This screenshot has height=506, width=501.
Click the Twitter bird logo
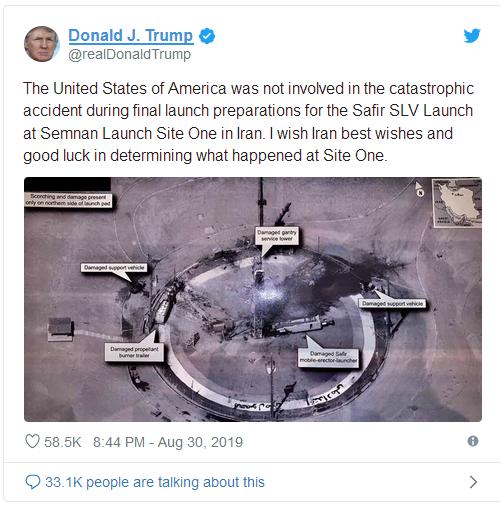click(x=472, y=35)
